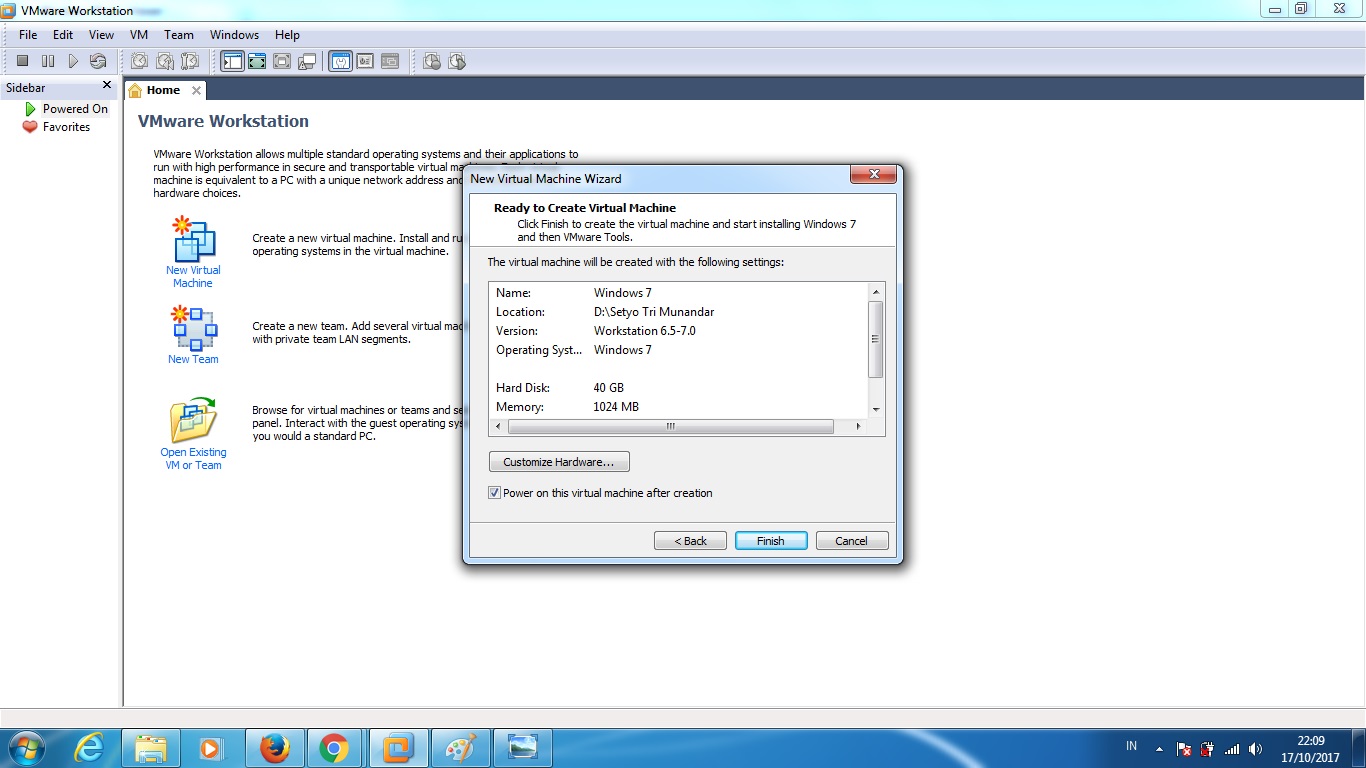
Task: Launch Firefox from the taskbar
Action: click(x=274, y=747)
